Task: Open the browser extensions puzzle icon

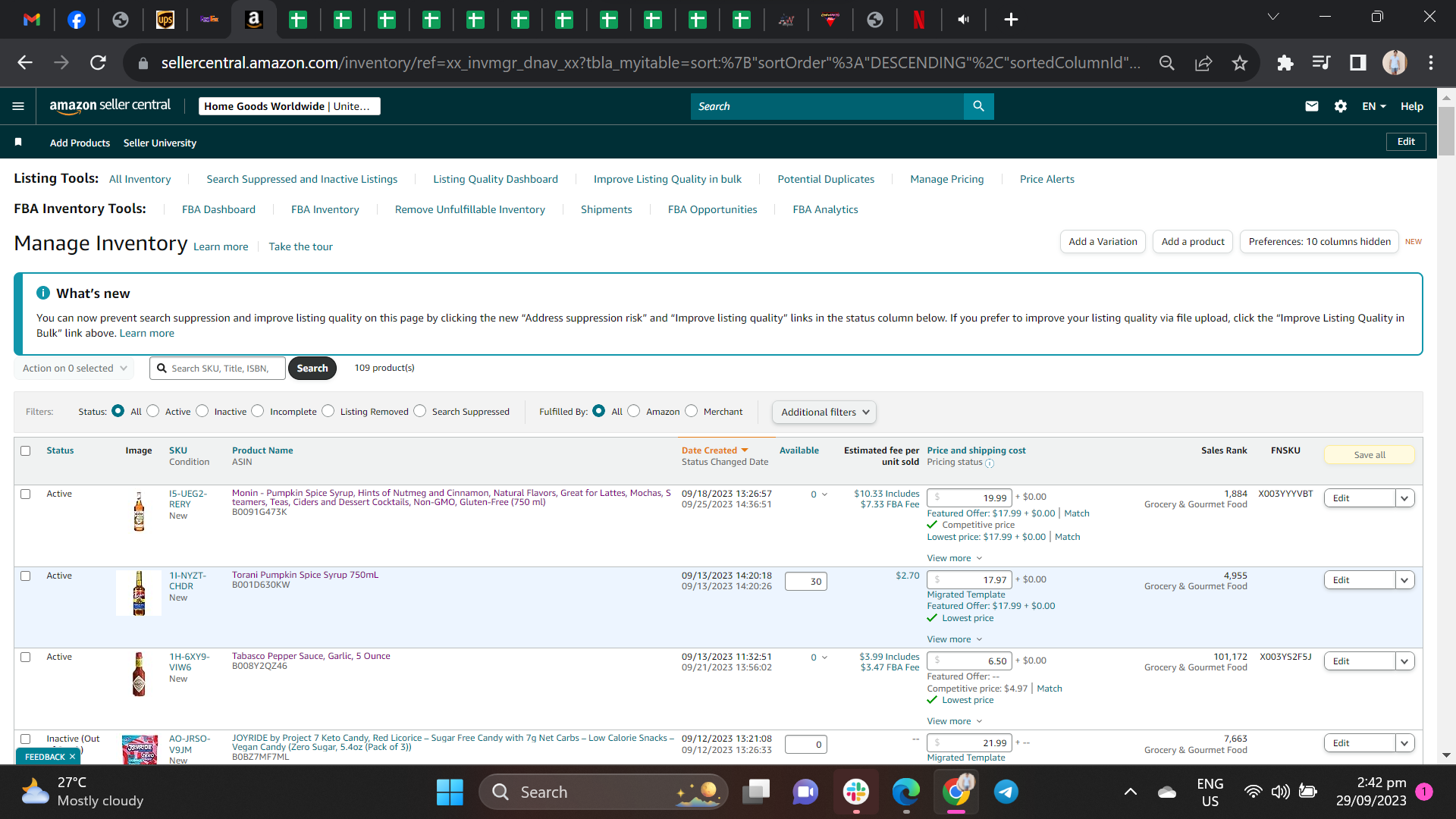Action: tap(1285, 63)
